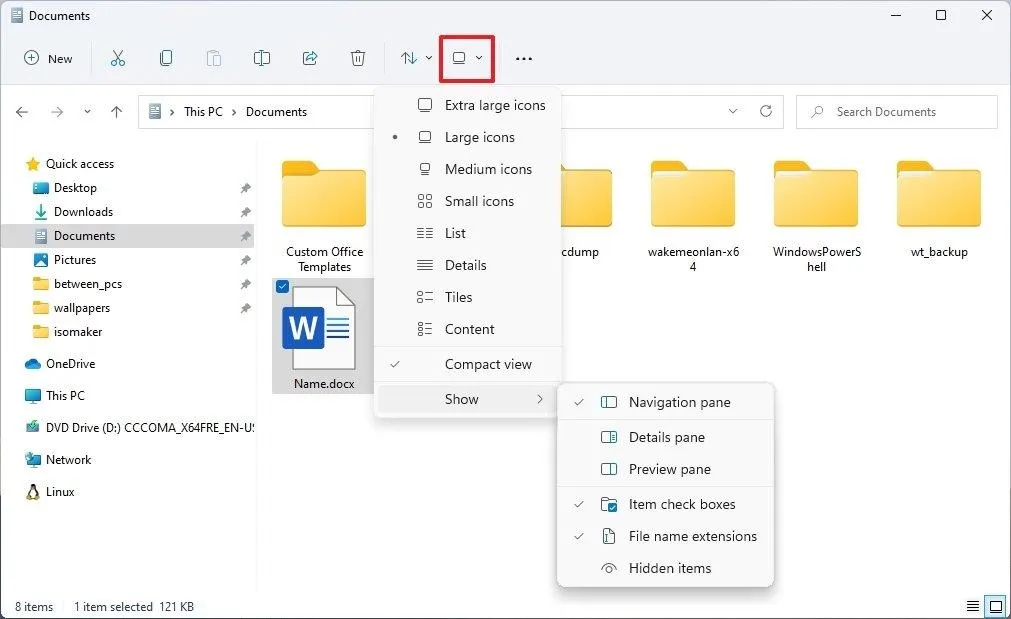Toggle File name extensions option

coord(665,536)
